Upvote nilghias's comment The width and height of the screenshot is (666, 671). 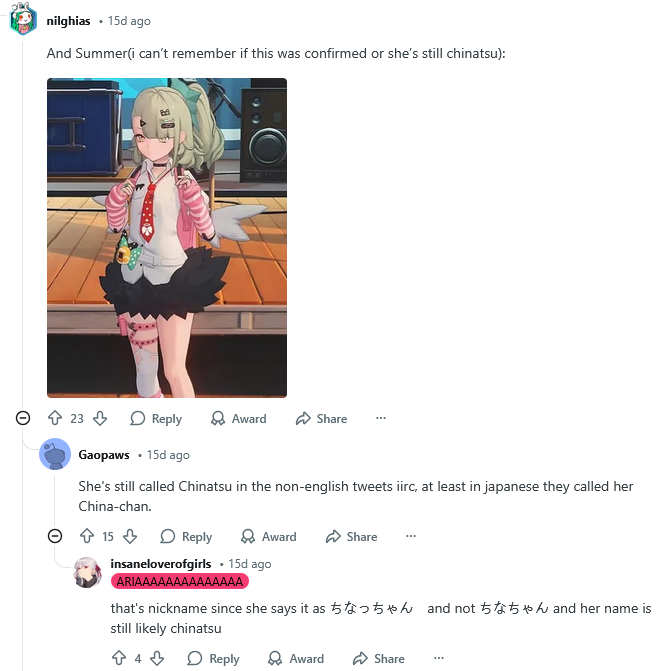click(x=55, y=418)
